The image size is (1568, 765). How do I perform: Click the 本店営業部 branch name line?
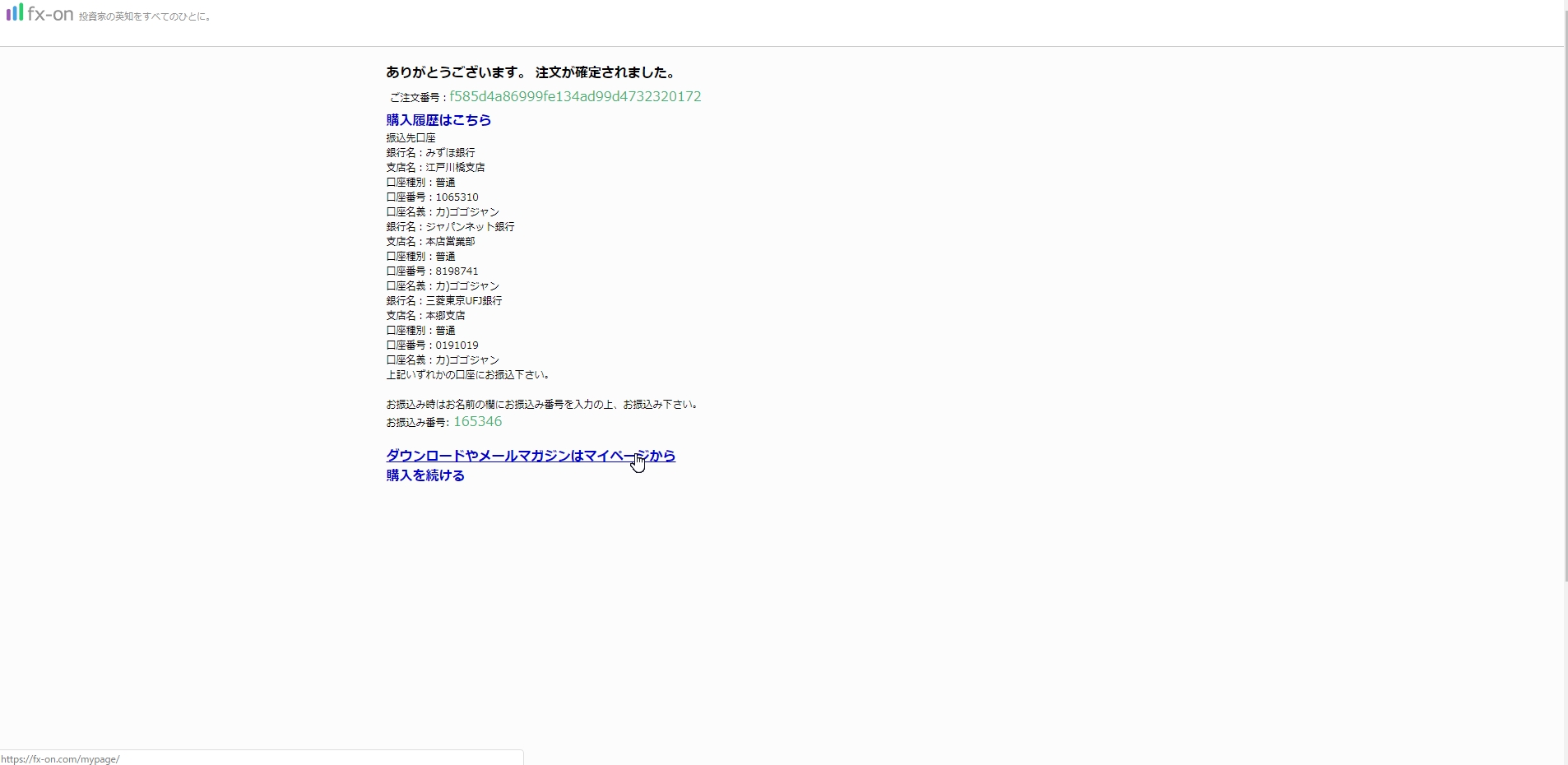pos(430,242)
